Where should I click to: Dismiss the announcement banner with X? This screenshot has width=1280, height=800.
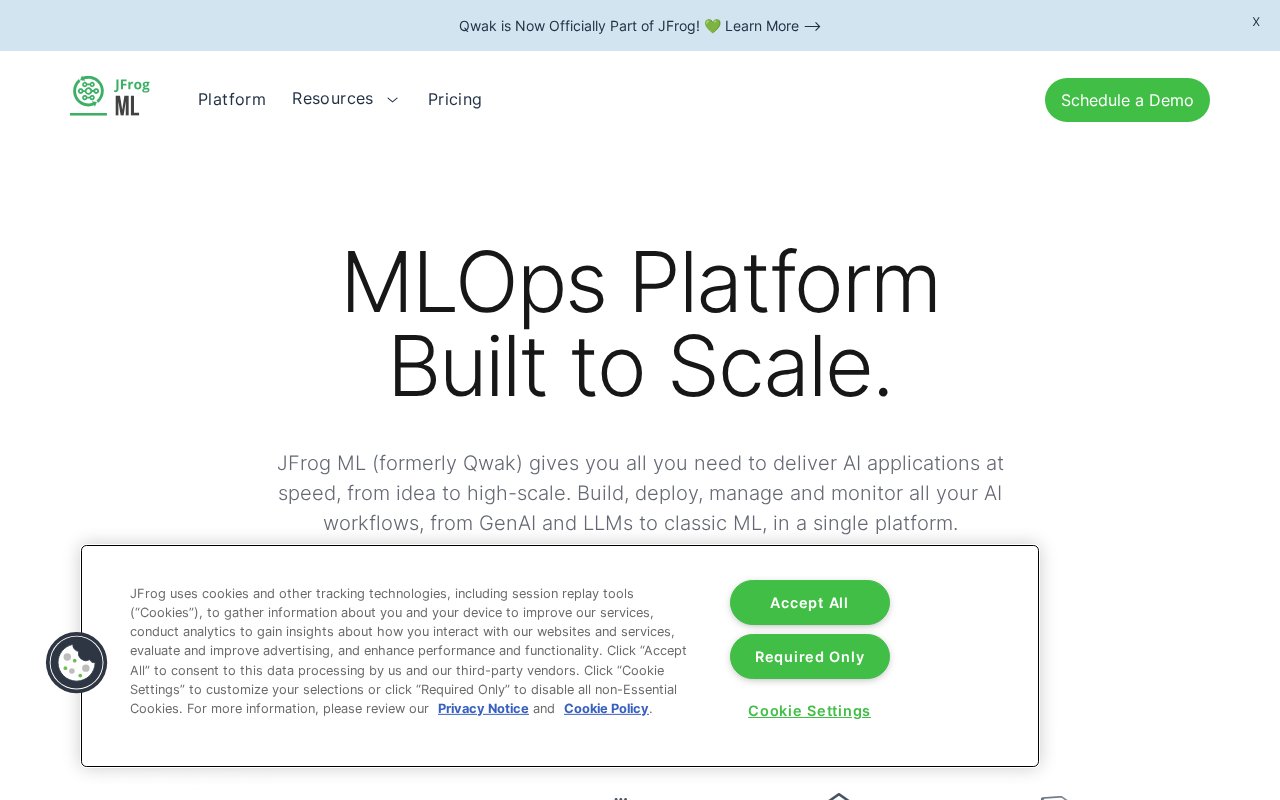point(1256,22)
